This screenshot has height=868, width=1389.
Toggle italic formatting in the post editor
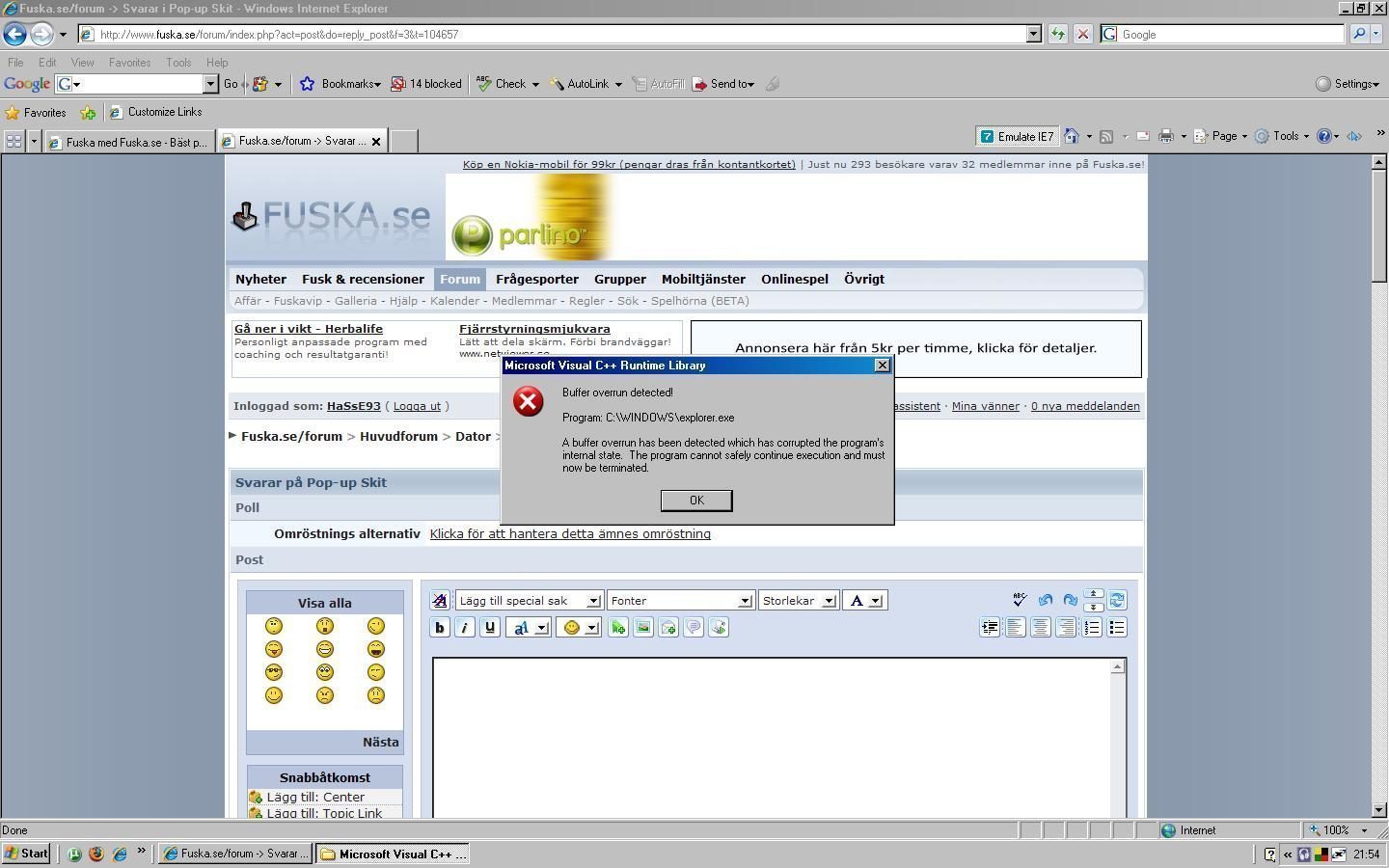465,628
